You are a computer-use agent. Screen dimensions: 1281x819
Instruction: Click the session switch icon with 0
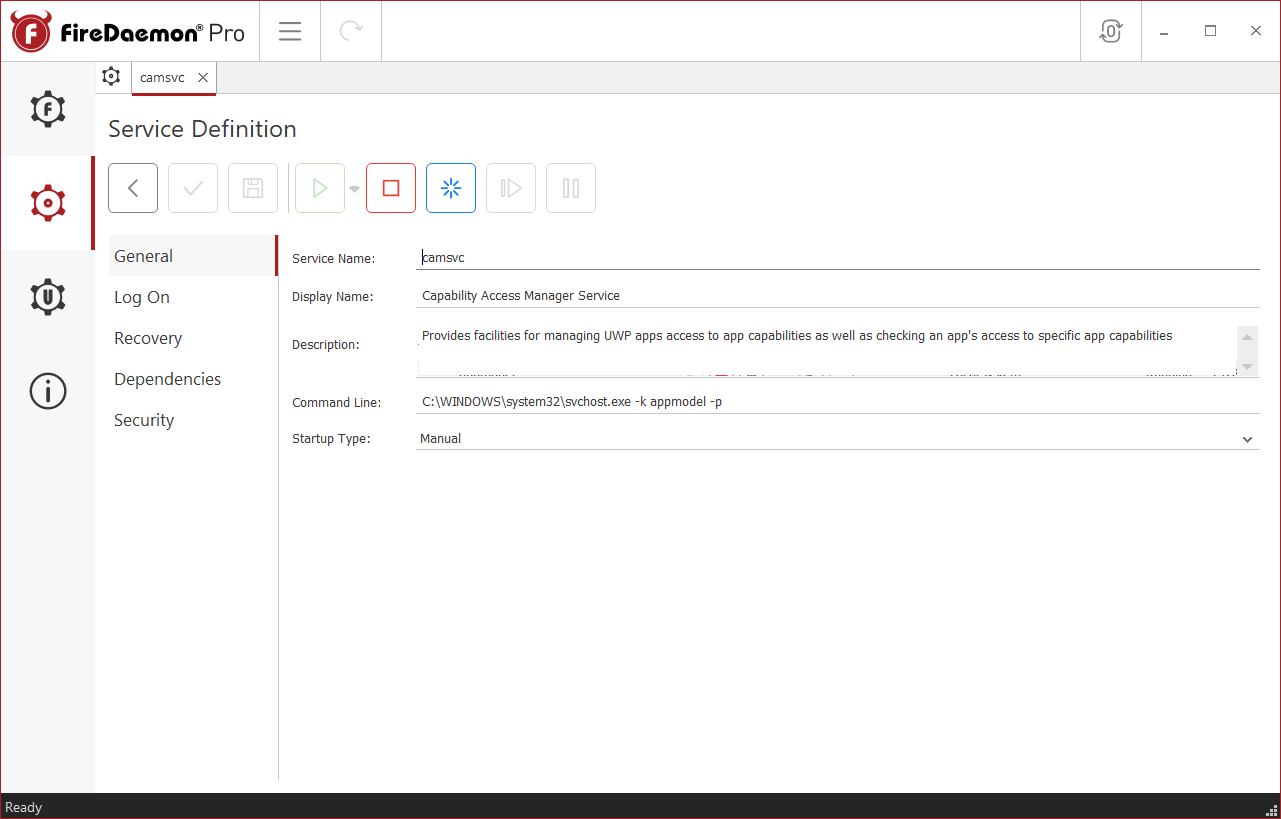(x=1111, y=31)
